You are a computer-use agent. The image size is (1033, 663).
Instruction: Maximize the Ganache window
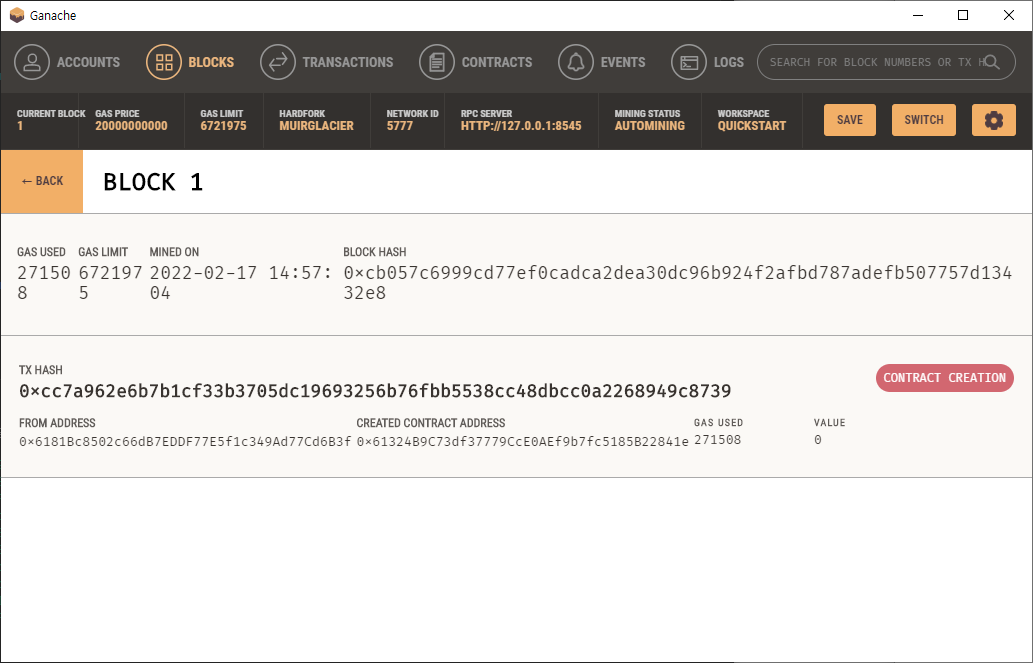click(x=963, y=15)
